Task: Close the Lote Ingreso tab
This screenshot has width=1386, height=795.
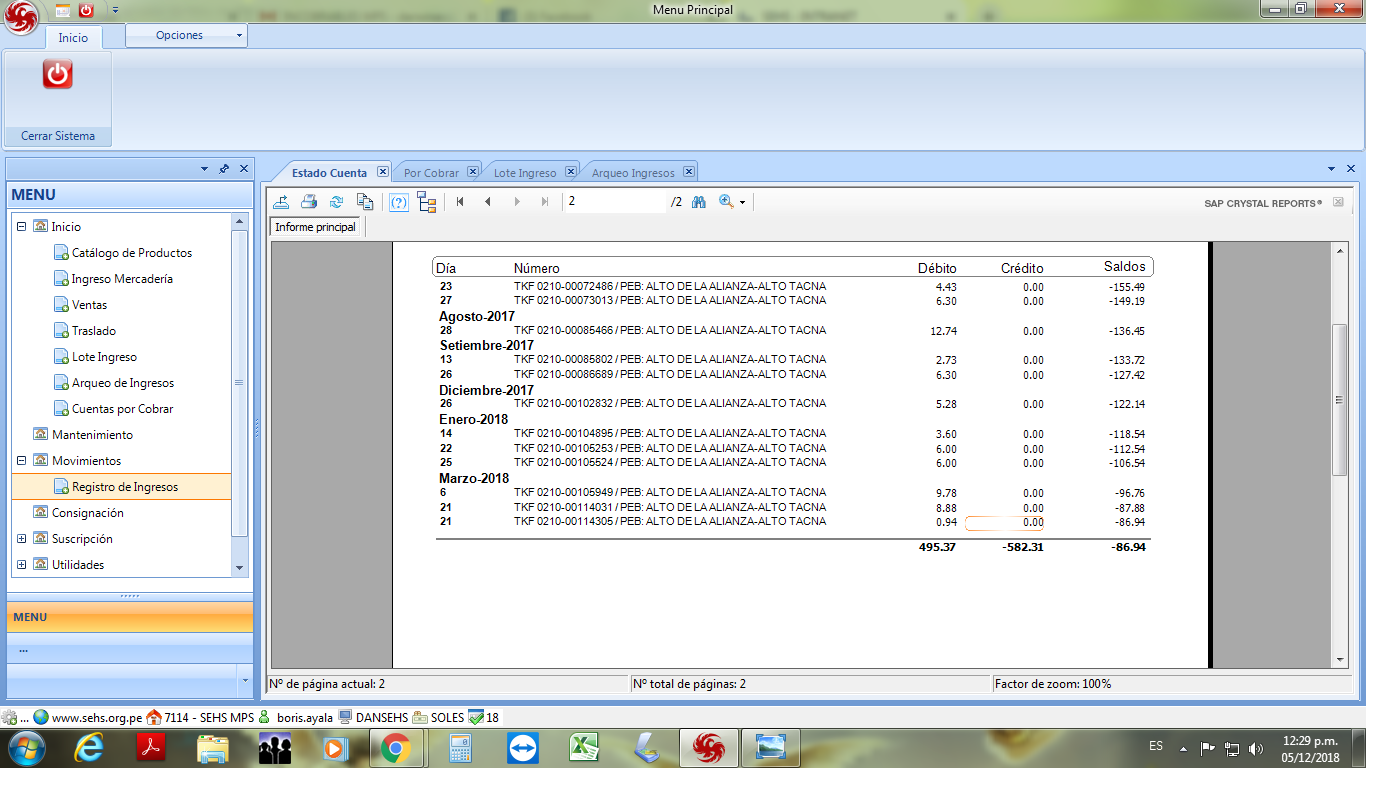Action: 571,172
